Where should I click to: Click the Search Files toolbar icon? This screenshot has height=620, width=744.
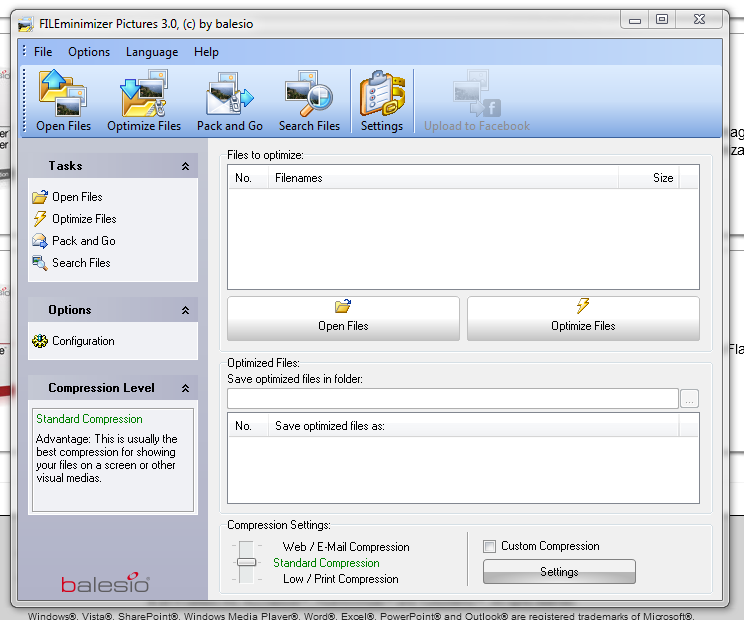pyautogui.click(x=309, y=93)
